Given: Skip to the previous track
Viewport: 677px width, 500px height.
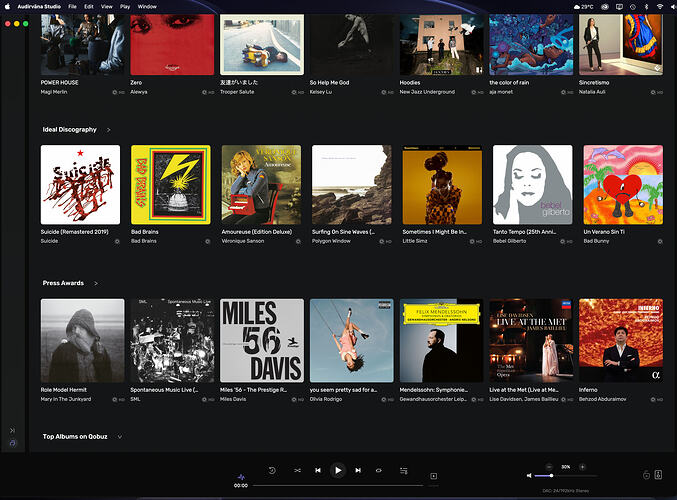Looking at the screenshot, I should (318, 470).
